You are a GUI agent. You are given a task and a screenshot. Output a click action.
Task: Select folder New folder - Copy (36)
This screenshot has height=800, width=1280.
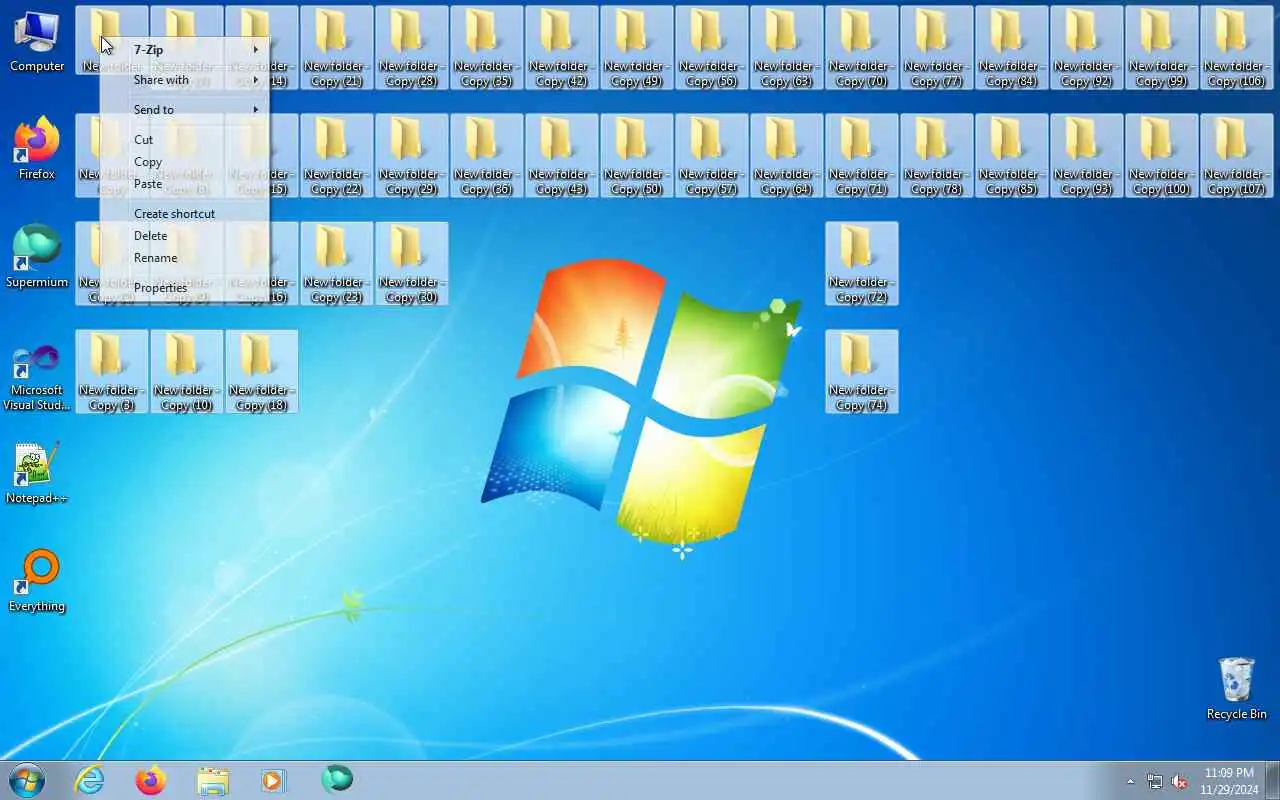[x=487, y=156]
